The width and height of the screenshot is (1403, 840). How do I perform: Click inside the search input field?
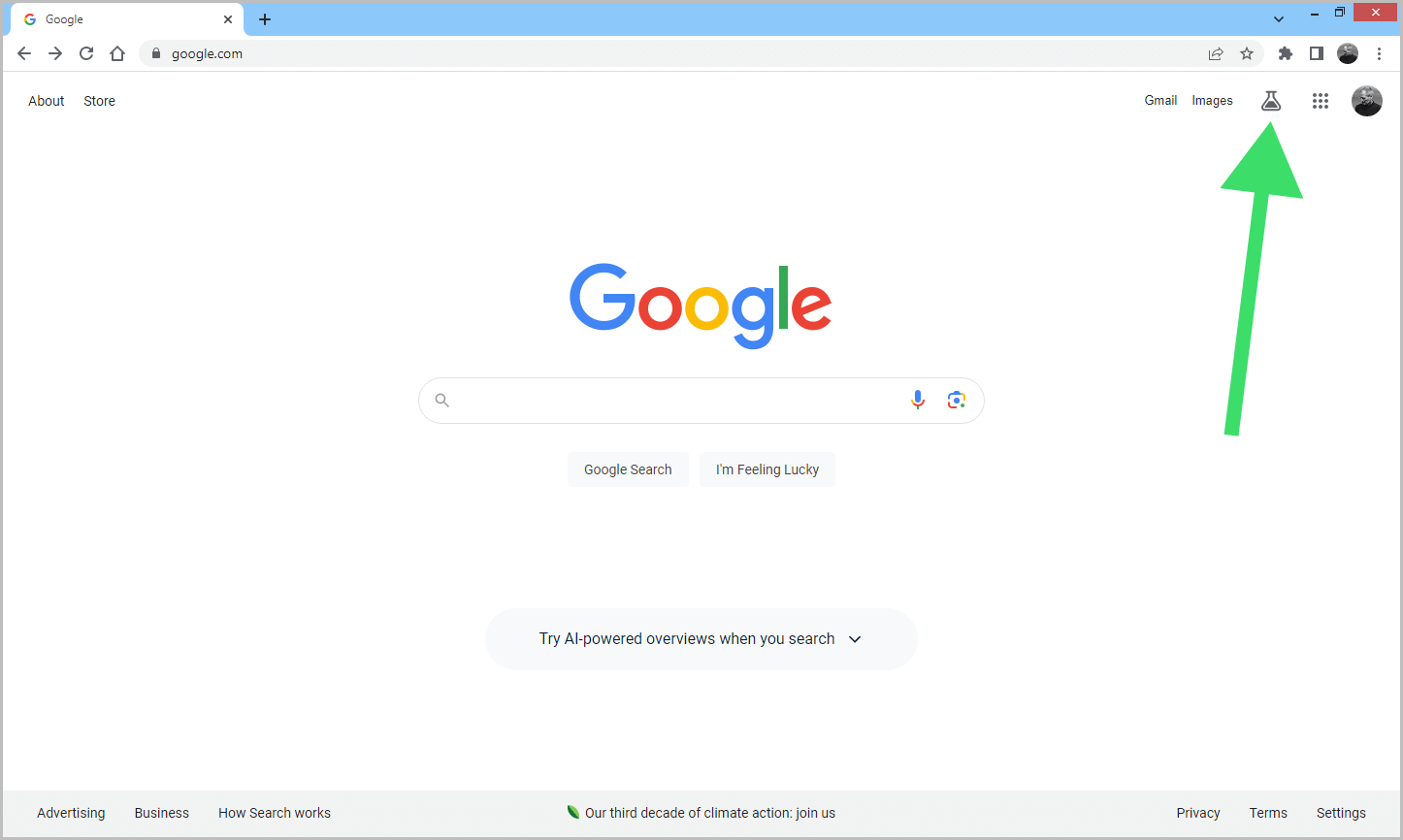tap(679, 400)
